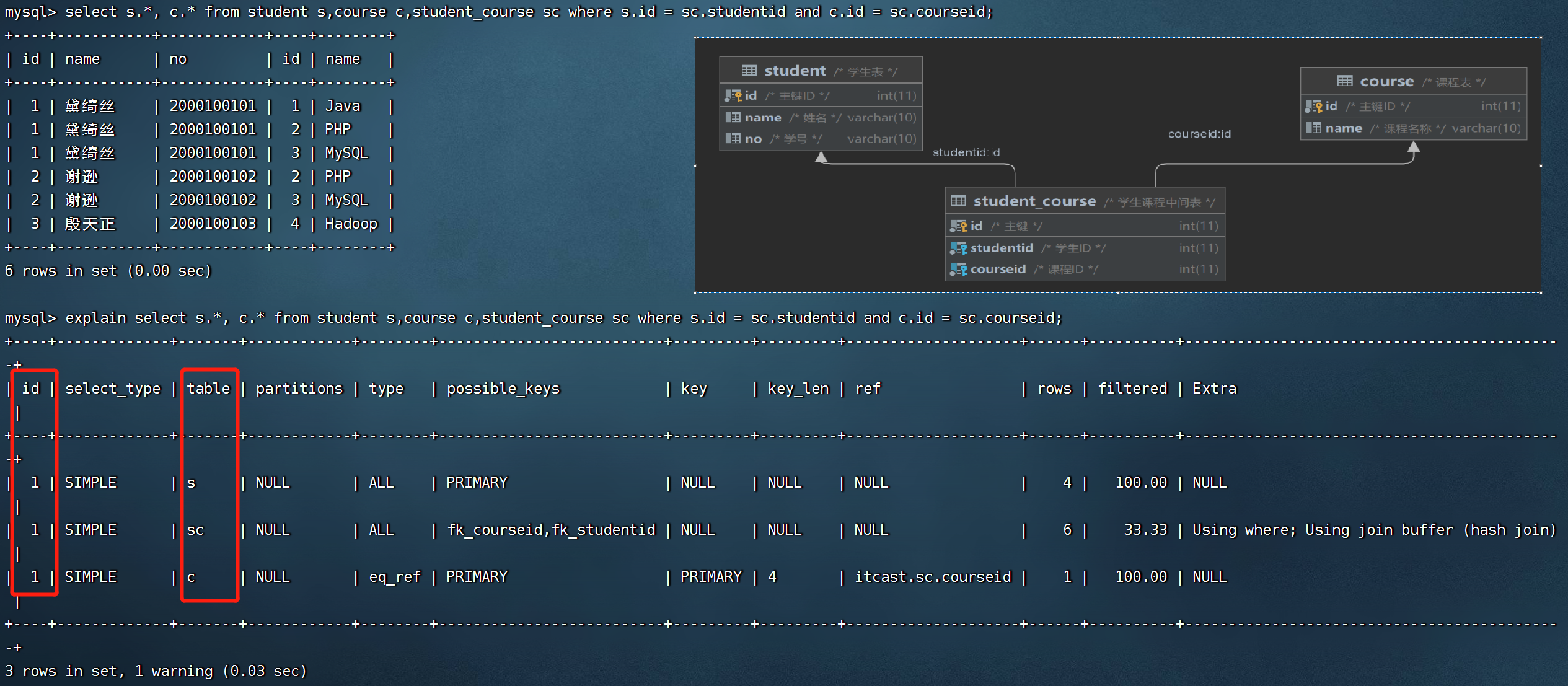Image resolution: width=1568 pixels, height=686 pixels.
Task: Click the varchar(10) type of student no
Action: click(x=881, y=139)
